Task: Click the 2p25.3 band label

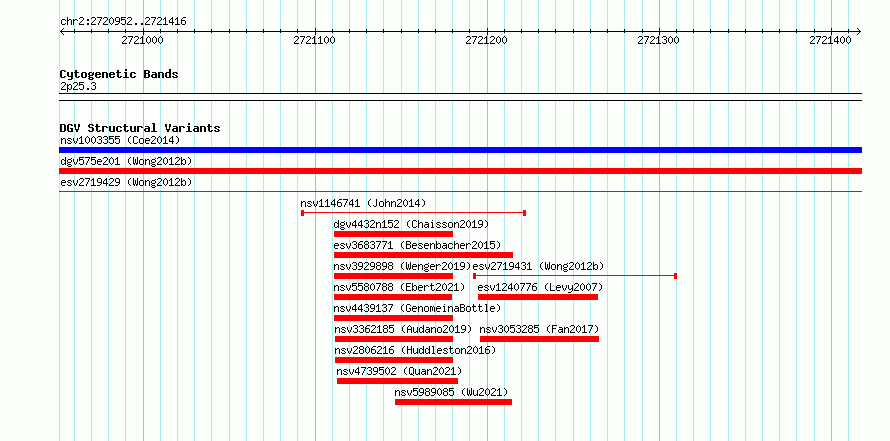Action: [x=78, y=86]
